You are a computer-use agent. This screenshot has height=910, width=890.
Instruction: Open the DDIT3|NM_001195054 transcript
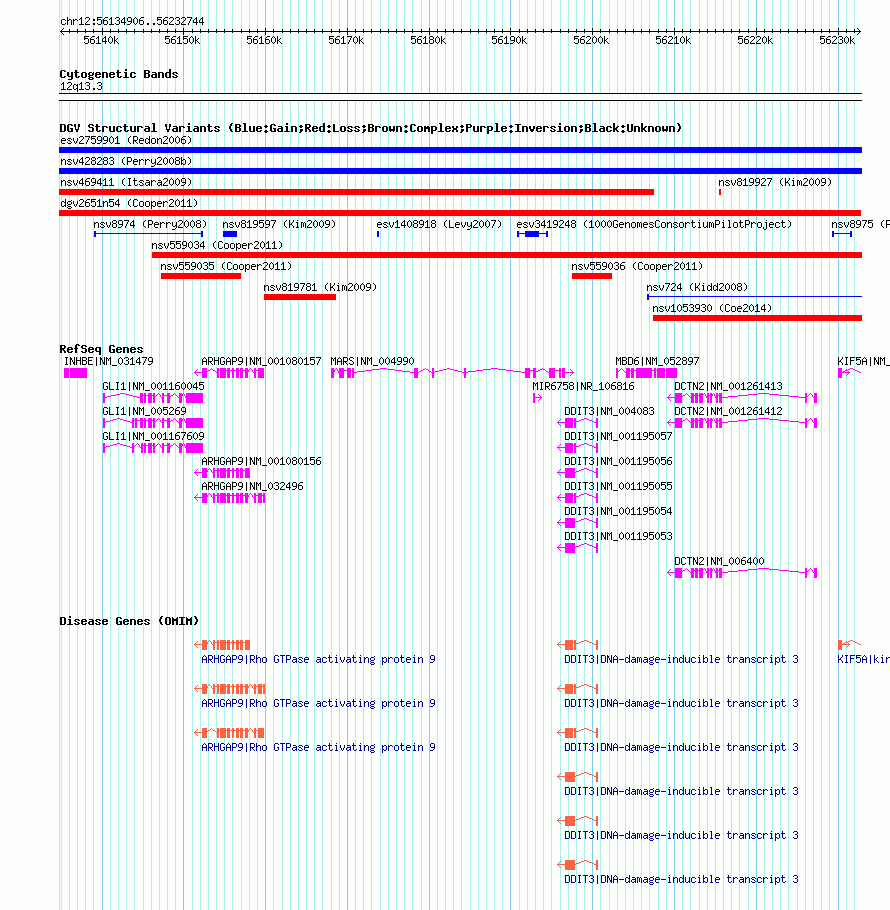[x=577, y=523]
